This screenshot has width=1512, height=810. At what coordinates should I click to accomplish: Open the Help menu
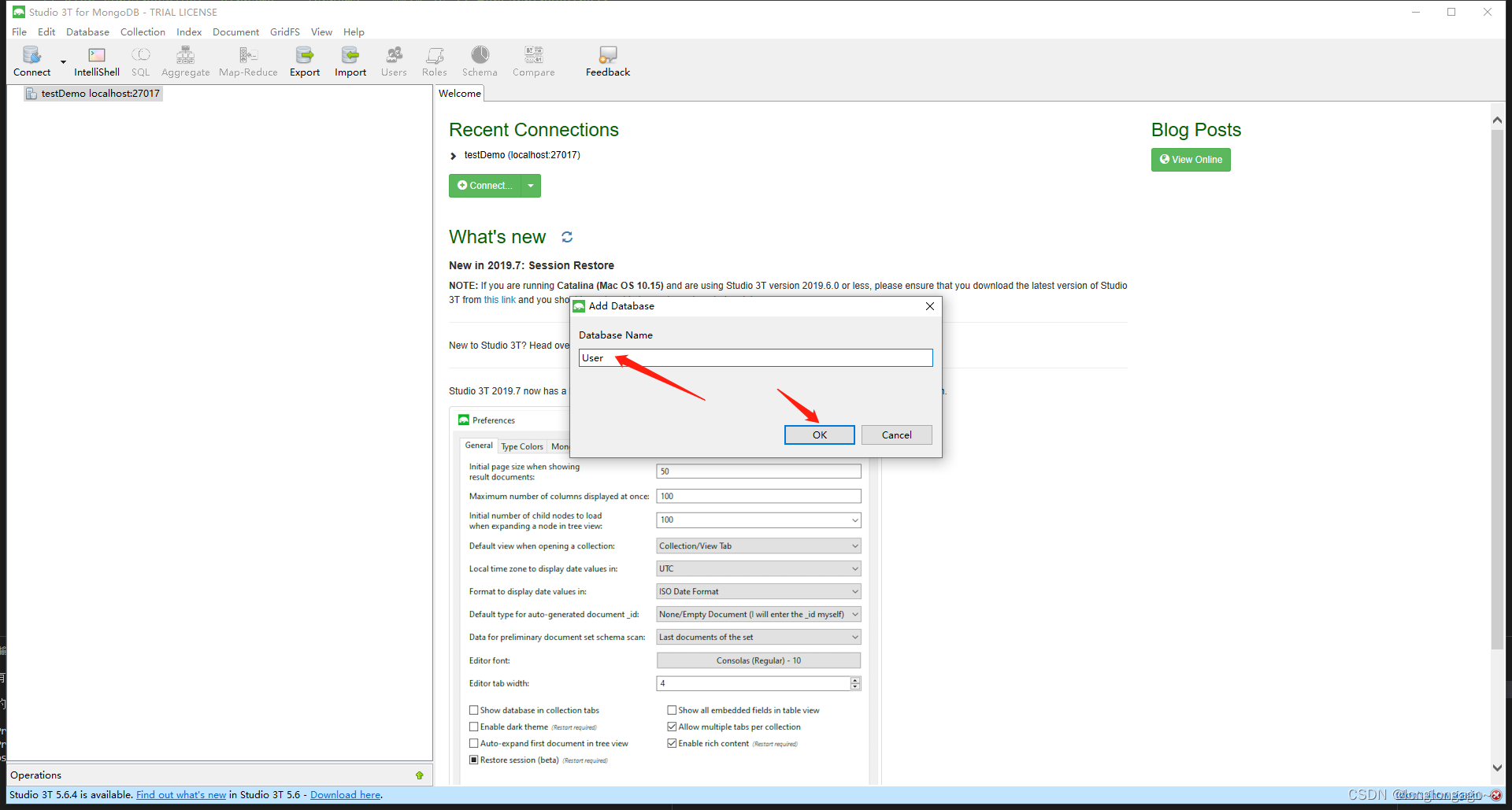tap(354, 32)
